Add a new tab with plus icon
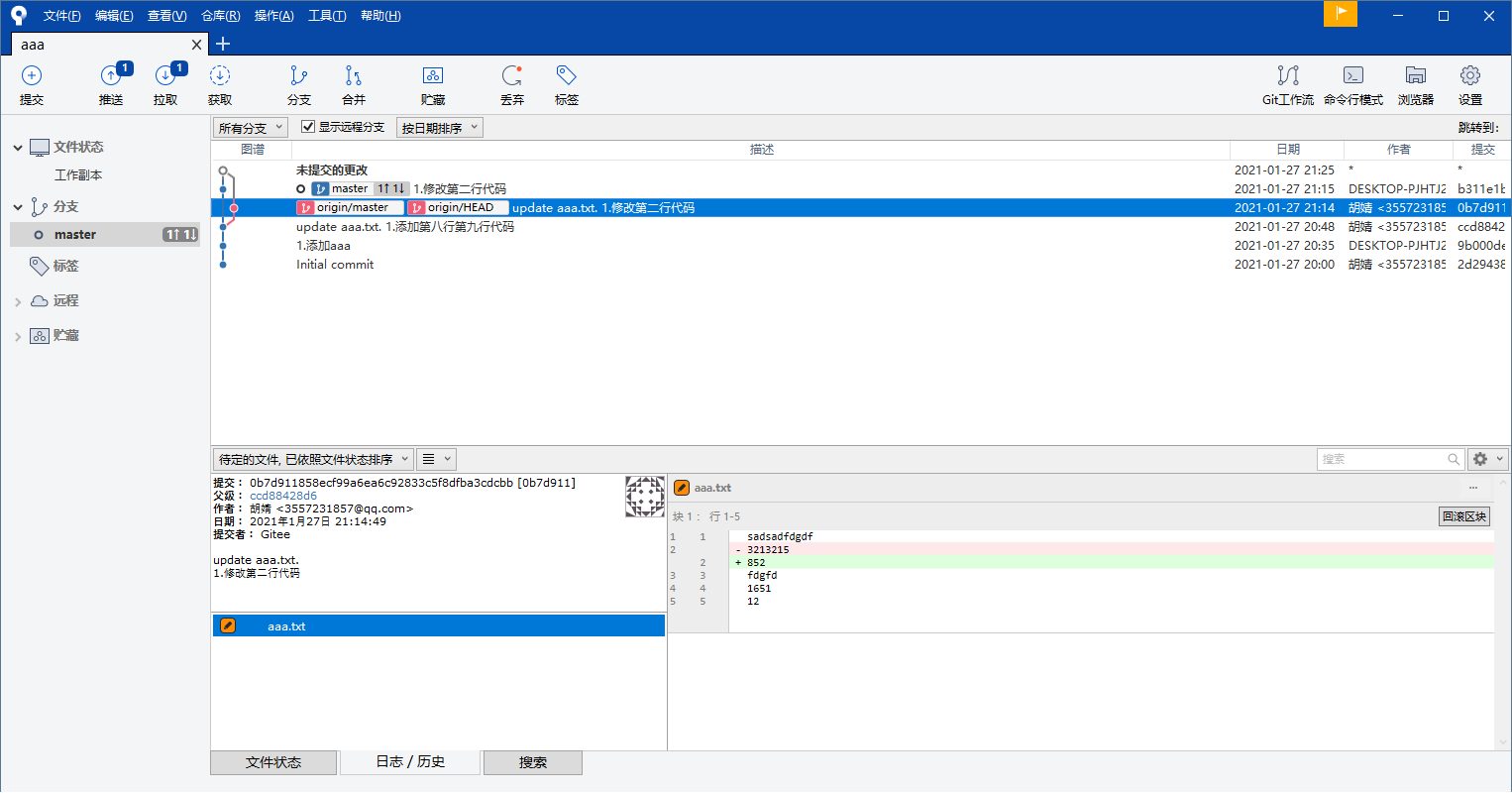This screenshot has width=1512, height=793. [x=223, y=44]
